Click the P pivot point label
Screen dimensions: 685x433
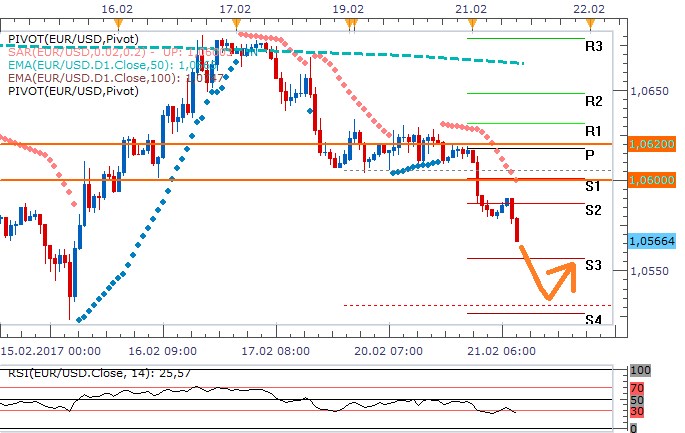tap(591, 156)
